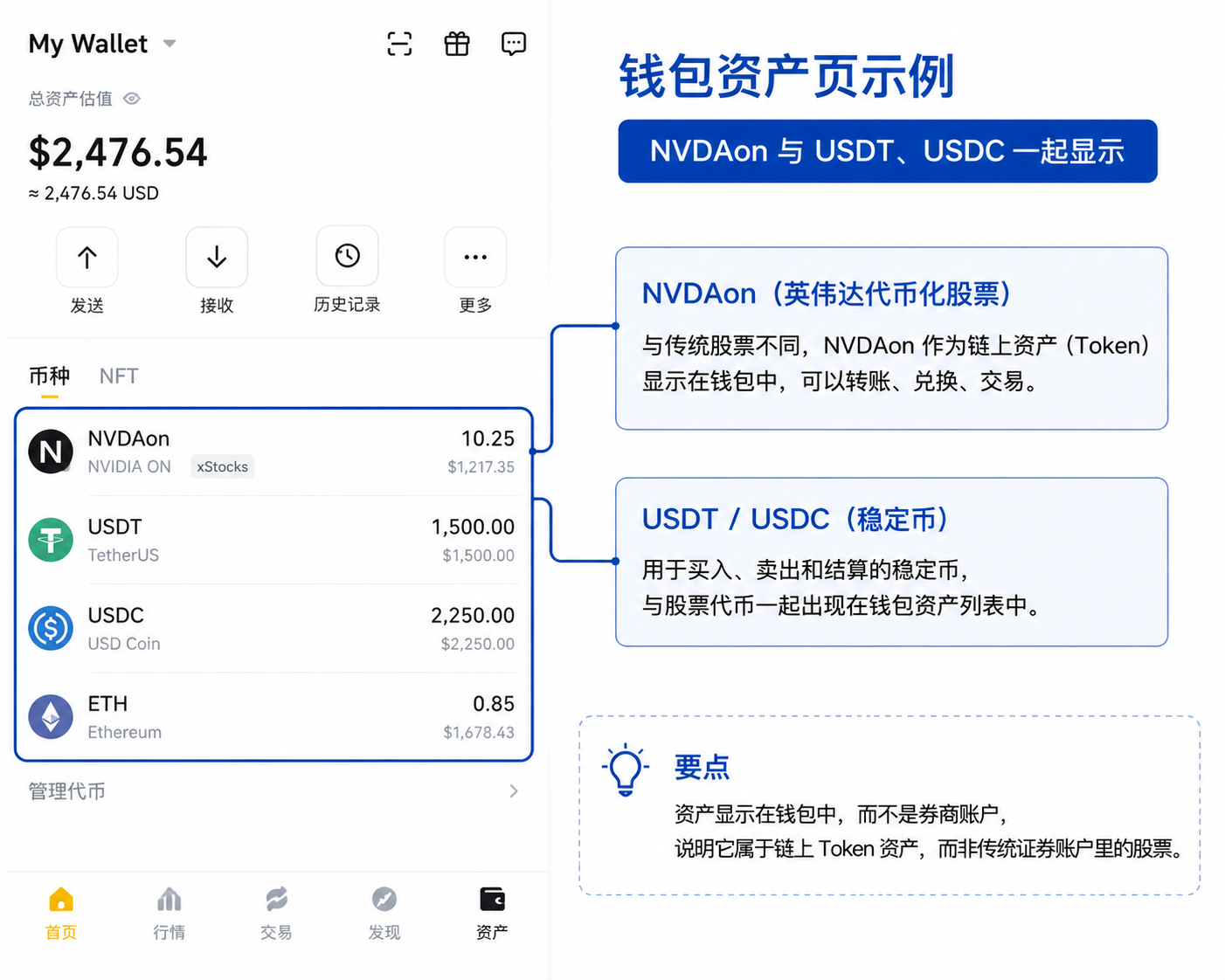Open the 发现 discover tab
Screen dimensions: 1225x980
[x=384, y=914]
